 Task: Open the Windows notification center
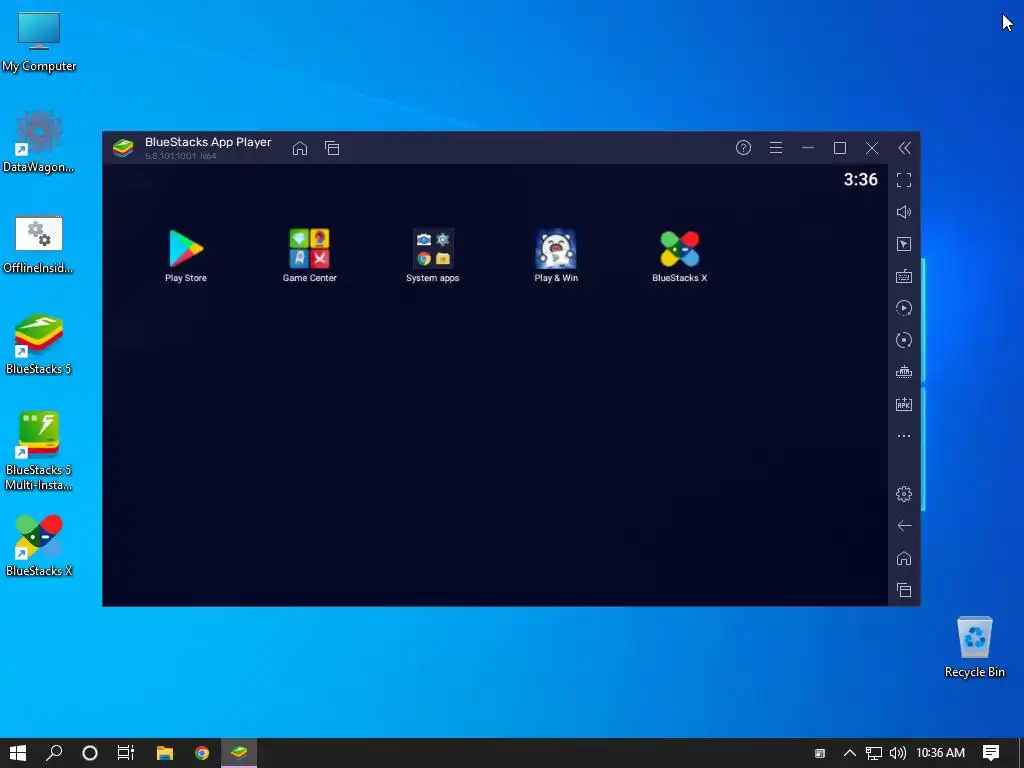[991, 753]
